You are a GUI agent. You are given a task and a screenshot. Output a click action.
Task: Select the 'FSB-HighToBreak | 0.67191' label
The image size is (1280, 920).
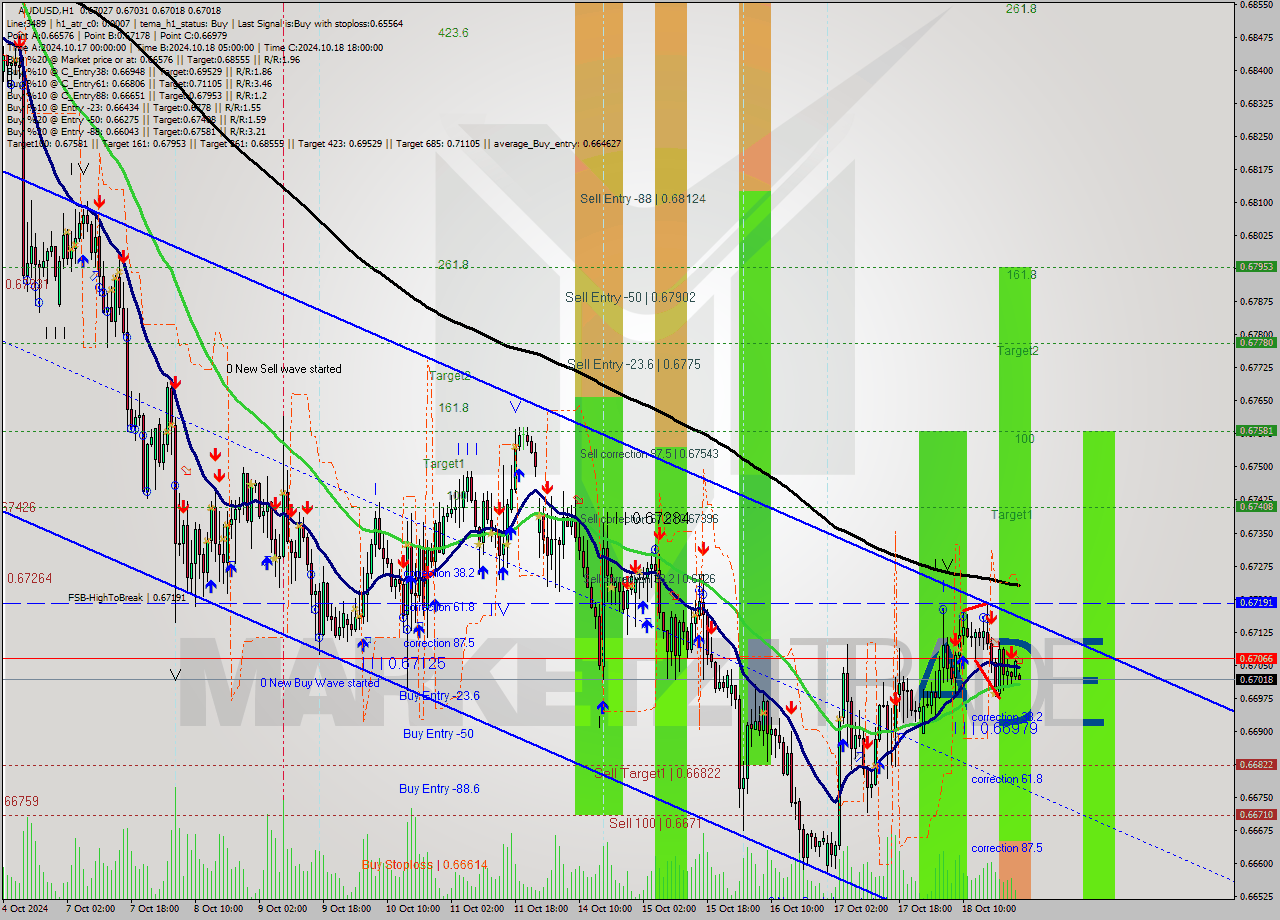click(x=127, y=598)
